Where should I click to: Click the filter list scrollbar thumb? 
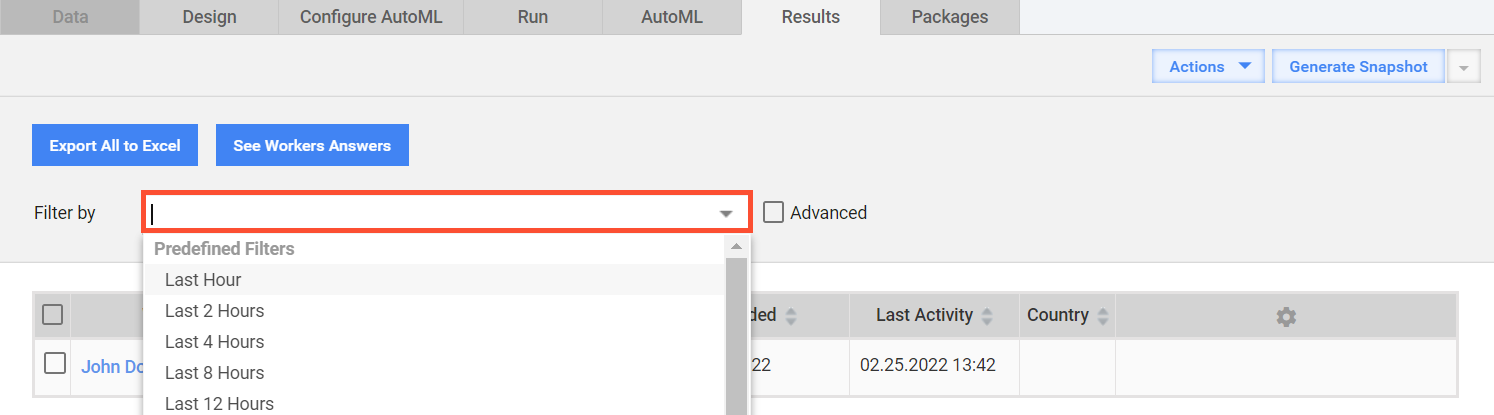(736, 336)
